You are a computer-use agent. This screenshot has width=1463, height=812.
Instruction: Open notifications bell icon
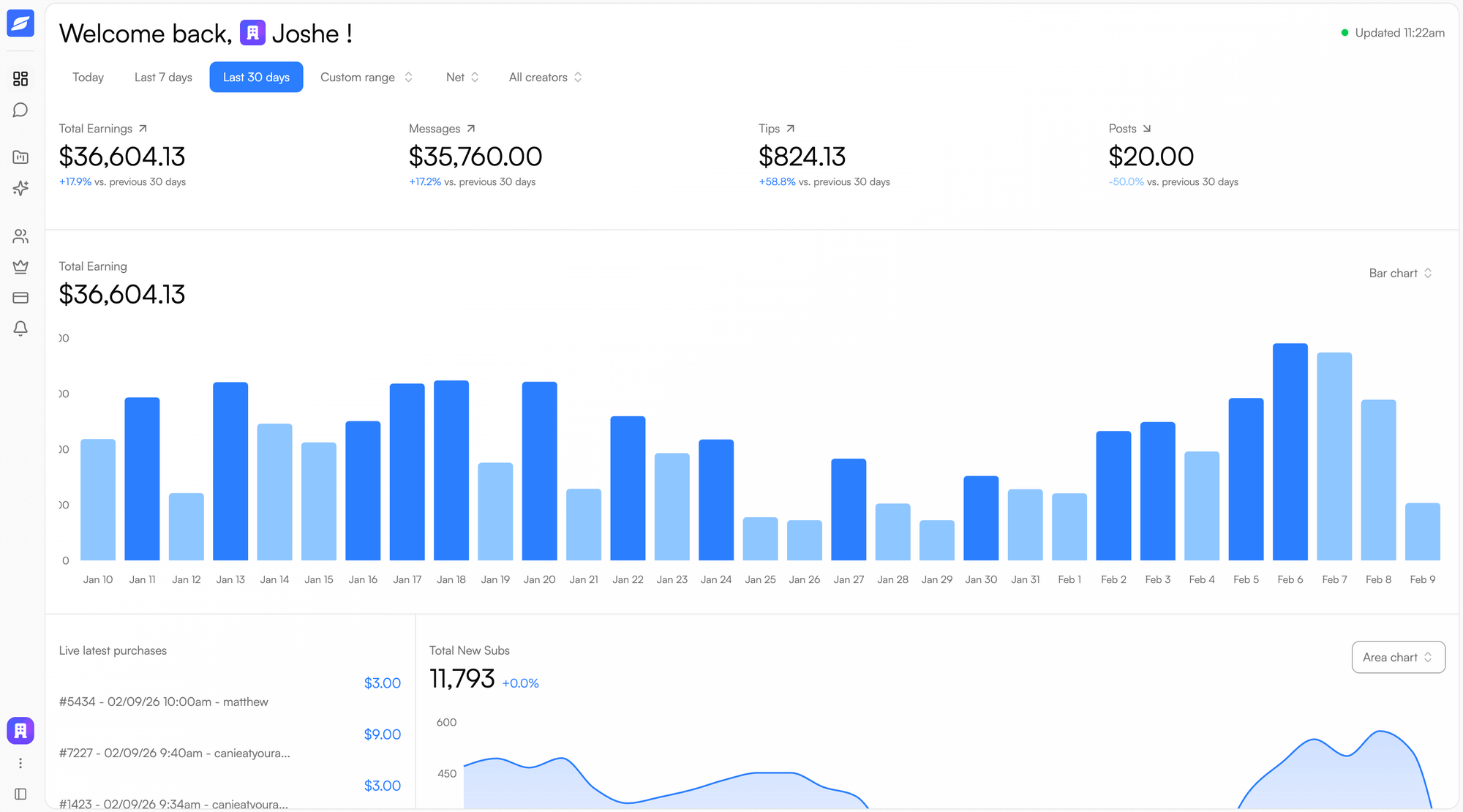(20, 328)
